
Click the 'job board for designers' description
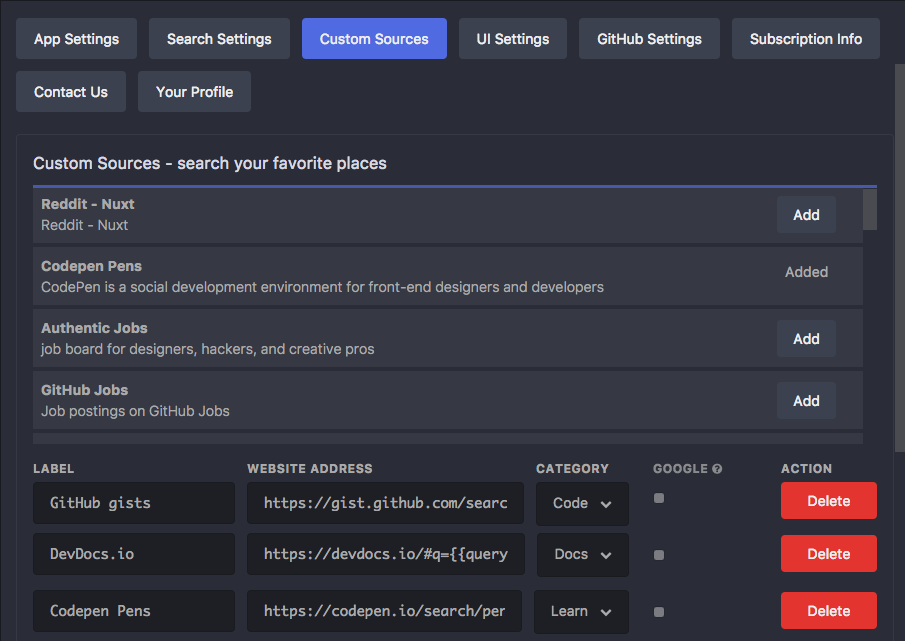point(207,349)
